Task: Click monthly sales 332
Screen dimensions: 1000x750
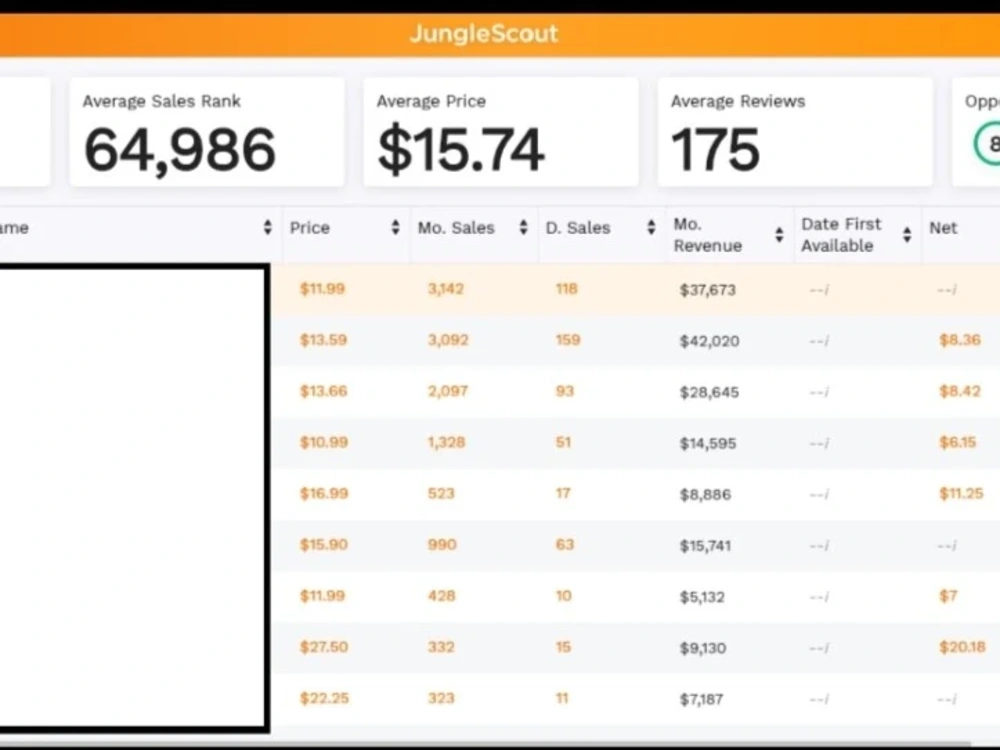Action: pos(441,647)
